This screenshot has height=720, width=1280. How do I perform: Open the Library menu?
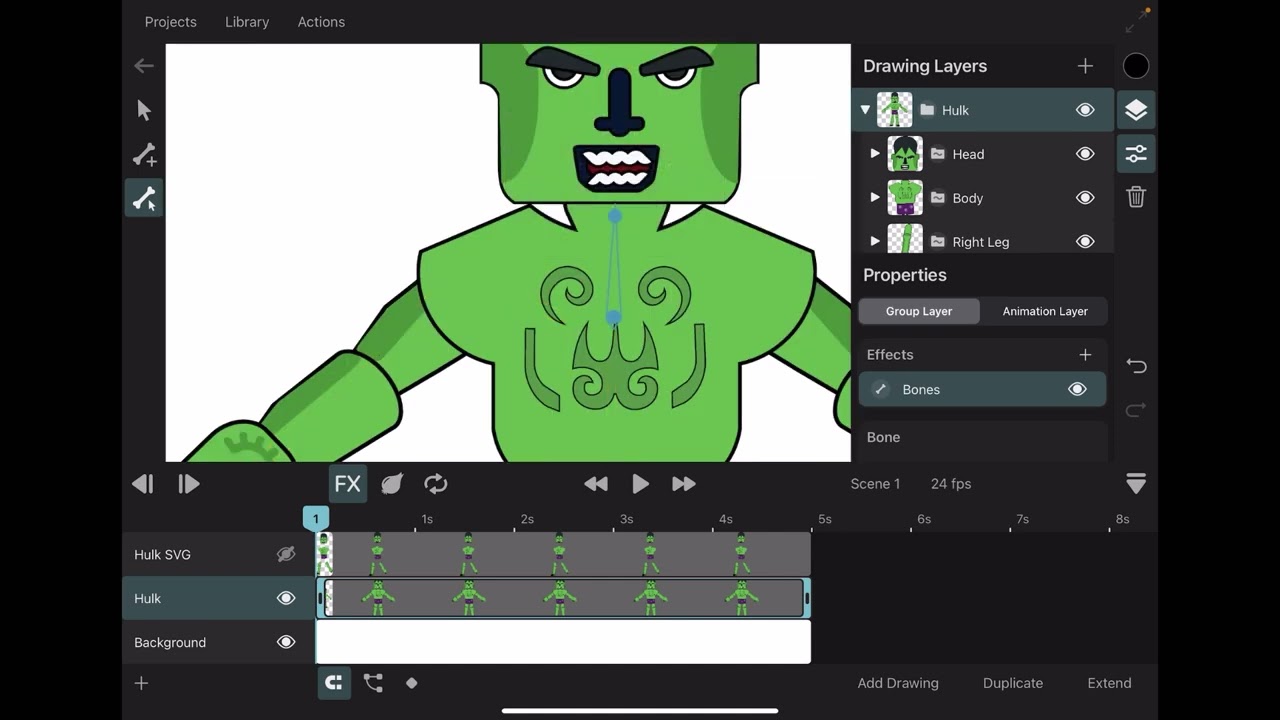click(247, 22)
